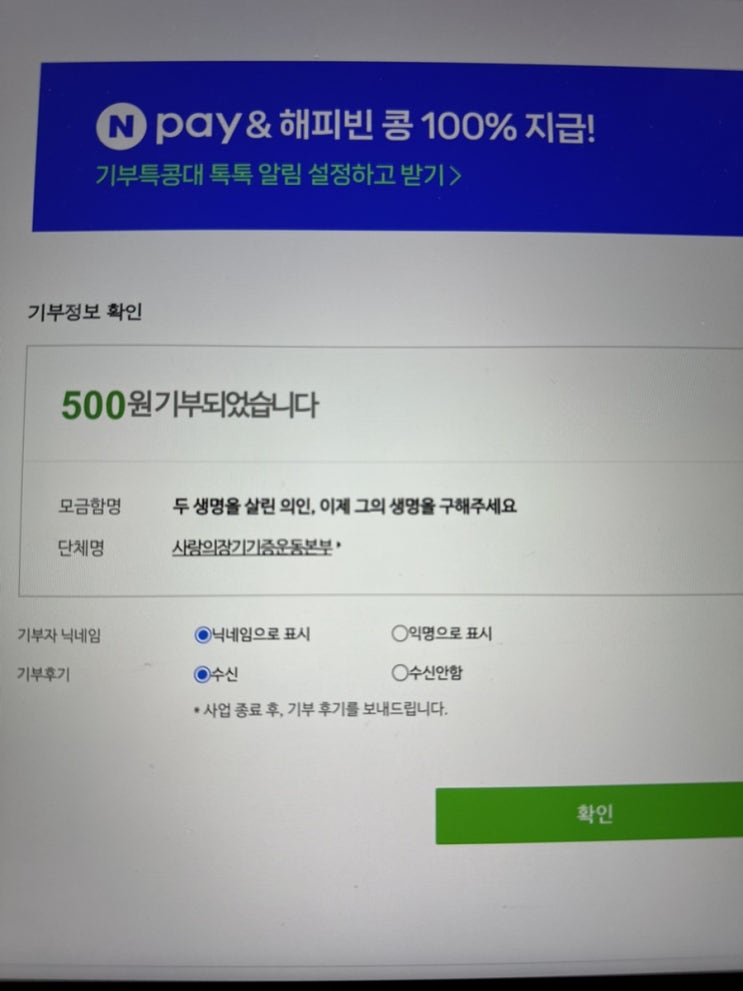Click the 기부후기 row label
743x991 pixels.
[43, 674]
